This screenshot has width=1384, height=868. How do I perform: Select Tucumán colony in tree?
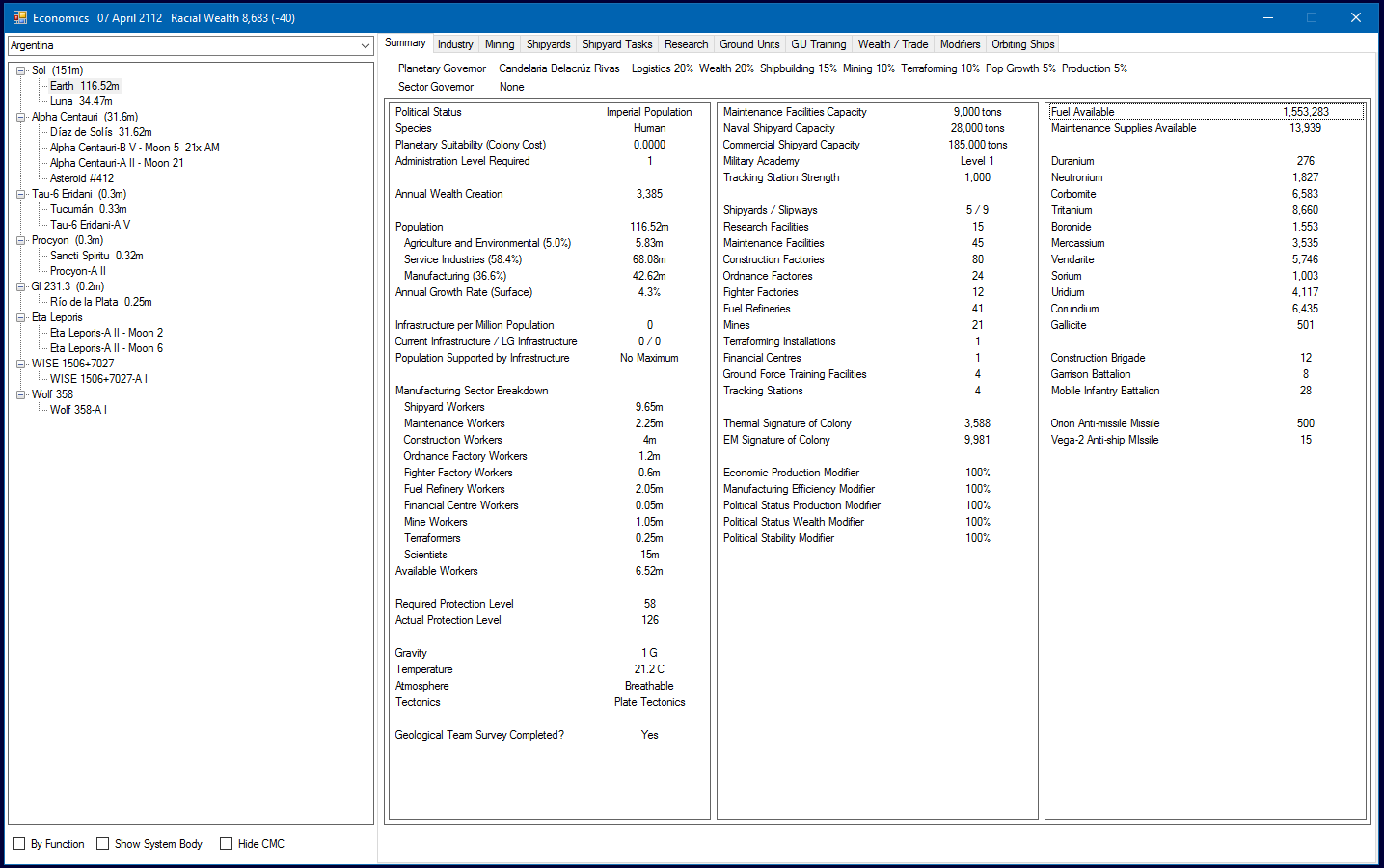tap(89, 209)
